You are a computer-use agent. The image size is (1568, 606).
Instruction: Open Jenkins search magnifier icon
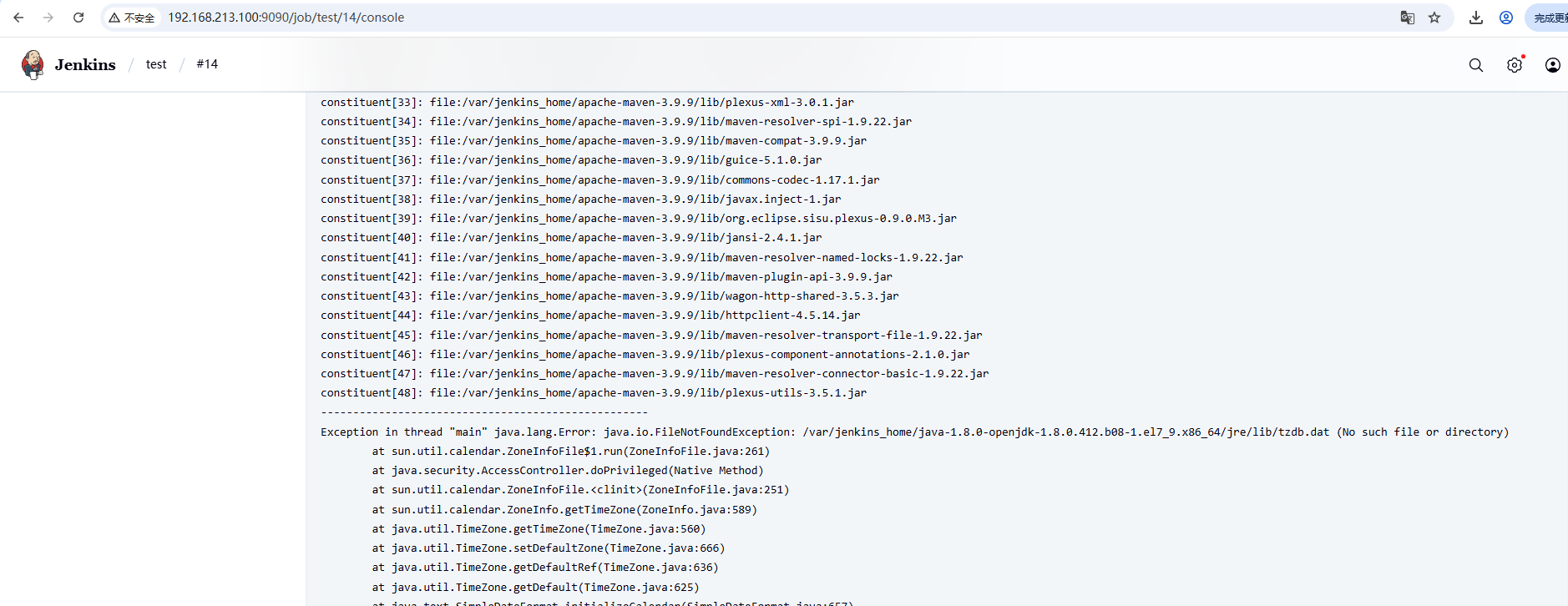pos(1476,65)
